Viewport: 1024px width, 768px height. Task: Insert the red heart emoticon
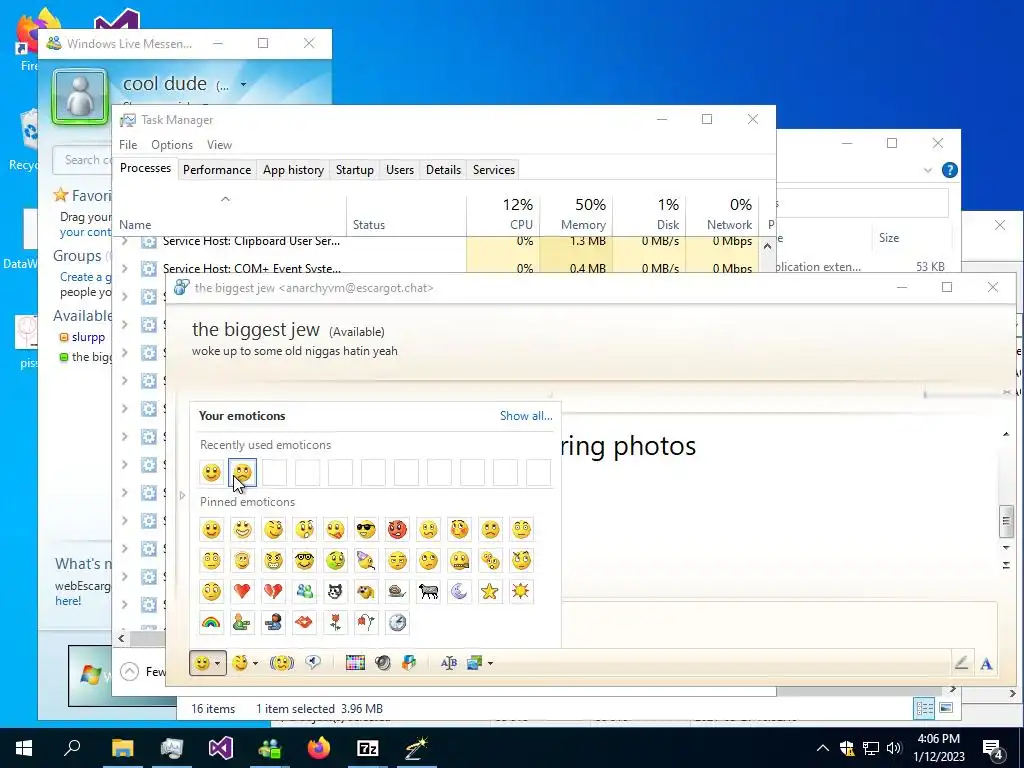tap(242, 591)
